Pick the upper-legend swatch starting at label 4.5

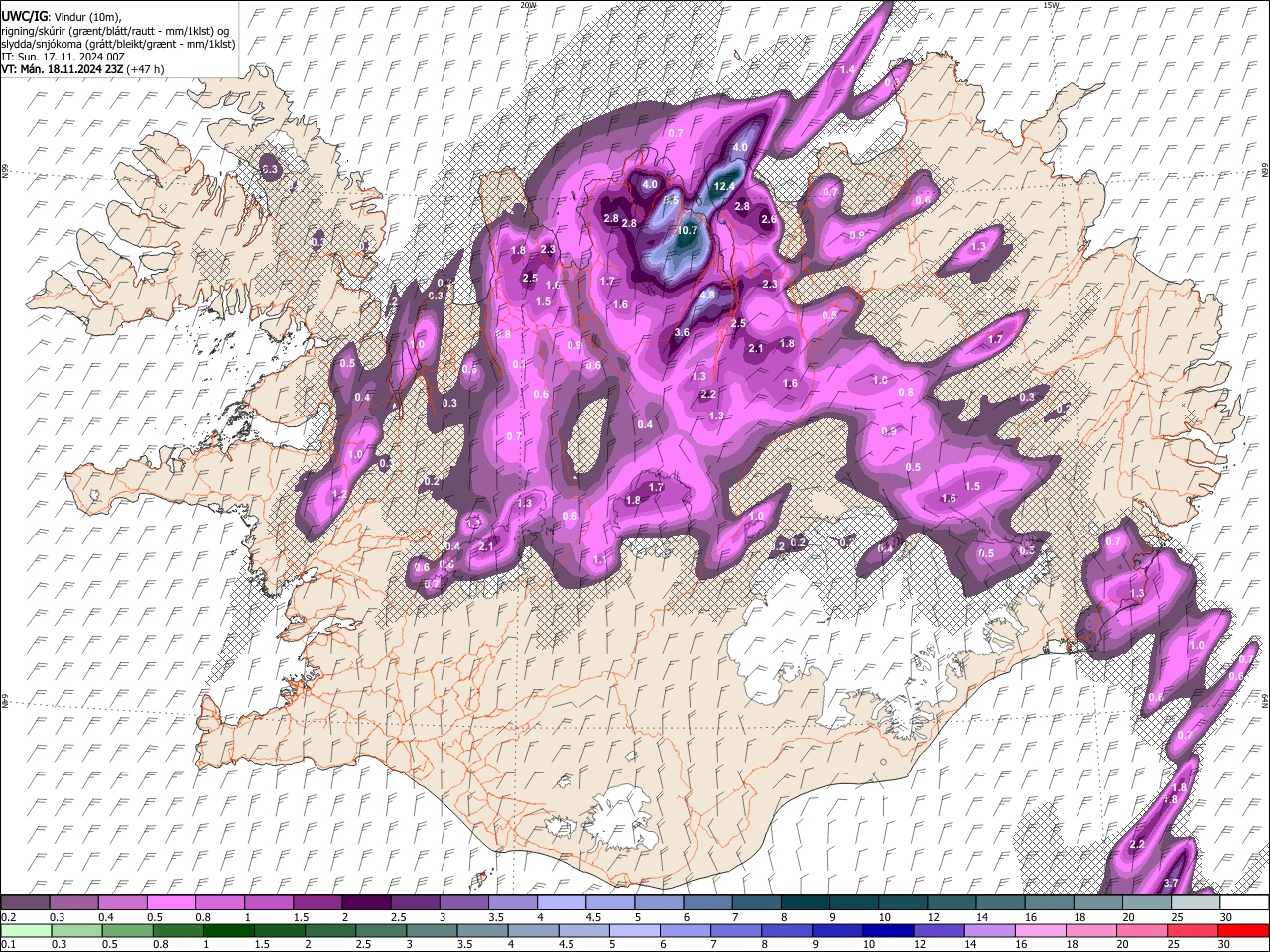tap(610, 903)
